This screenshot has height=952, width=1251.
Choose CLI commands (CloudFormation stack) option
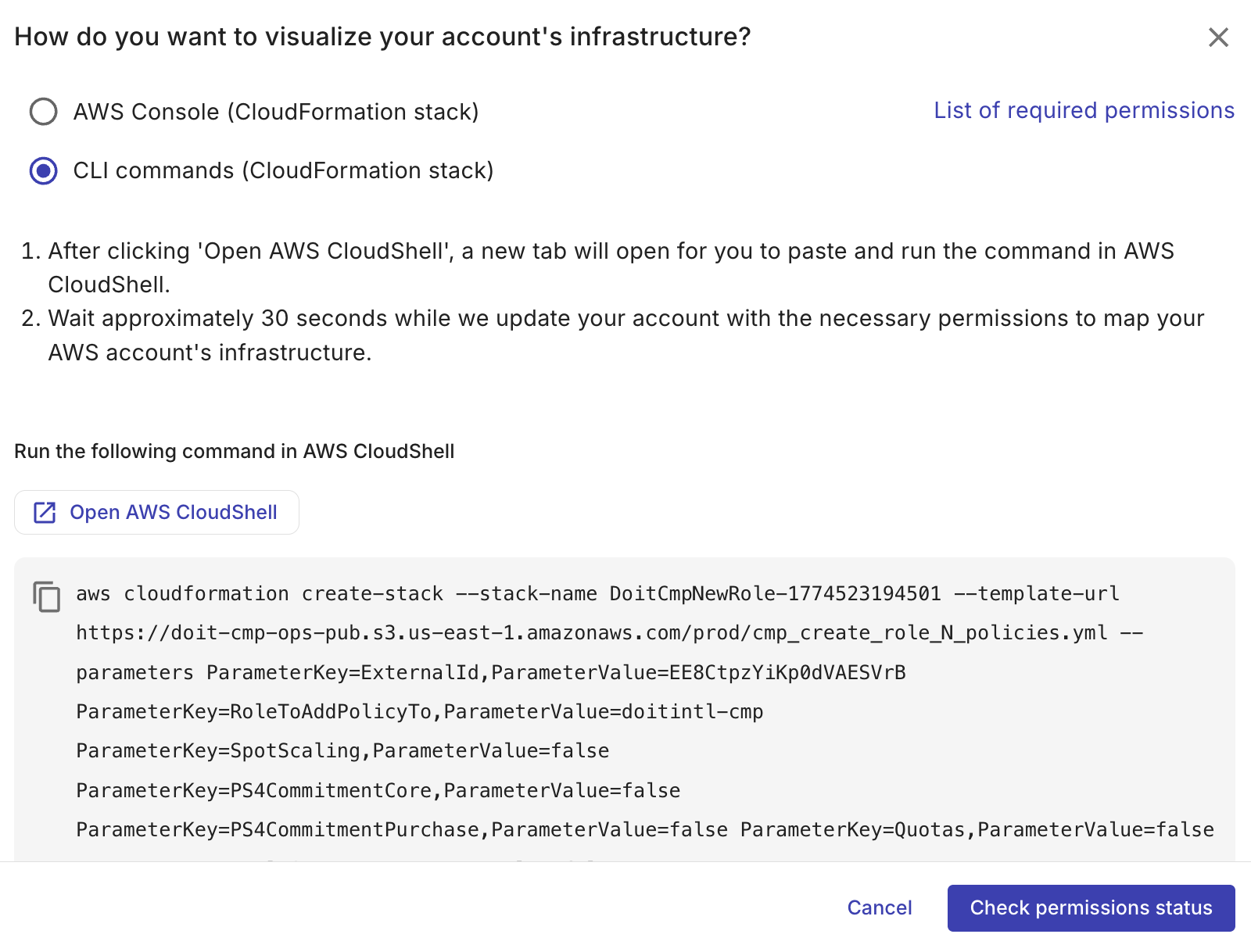(43, 170)
